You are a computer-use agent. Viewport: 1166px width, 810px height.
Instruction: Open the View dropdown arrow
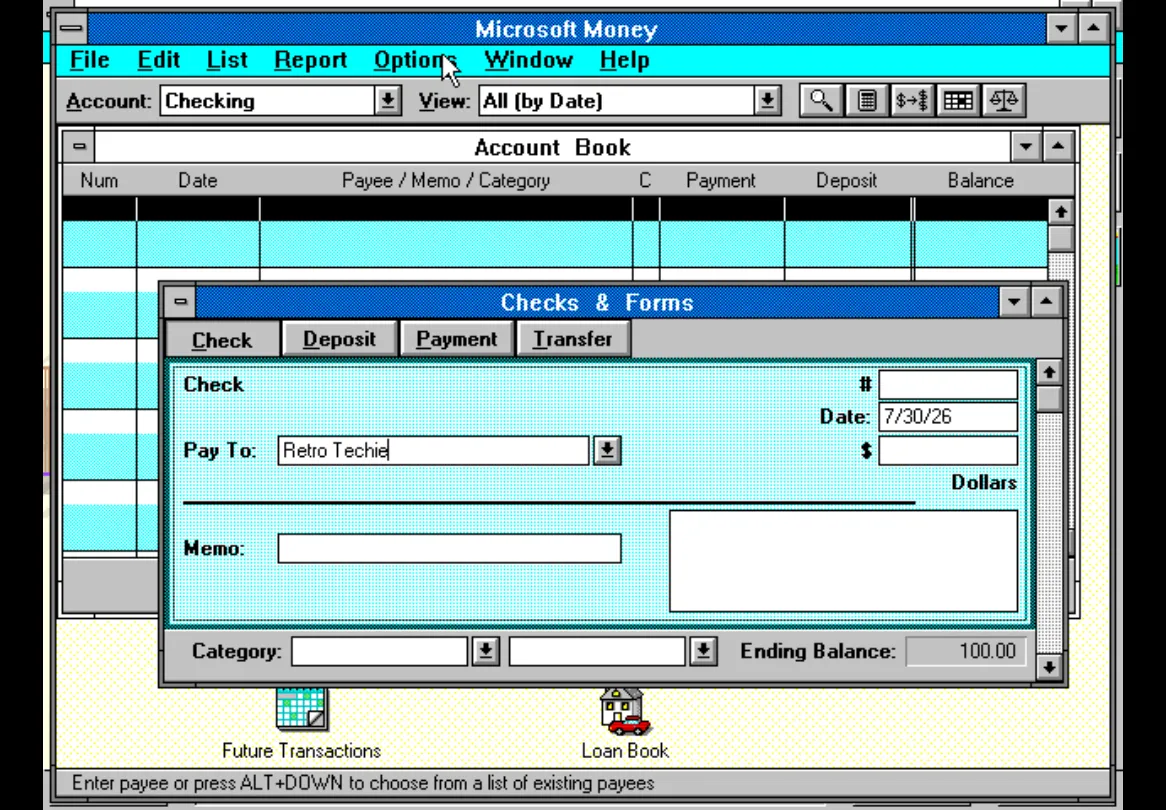tap(767, 100)
